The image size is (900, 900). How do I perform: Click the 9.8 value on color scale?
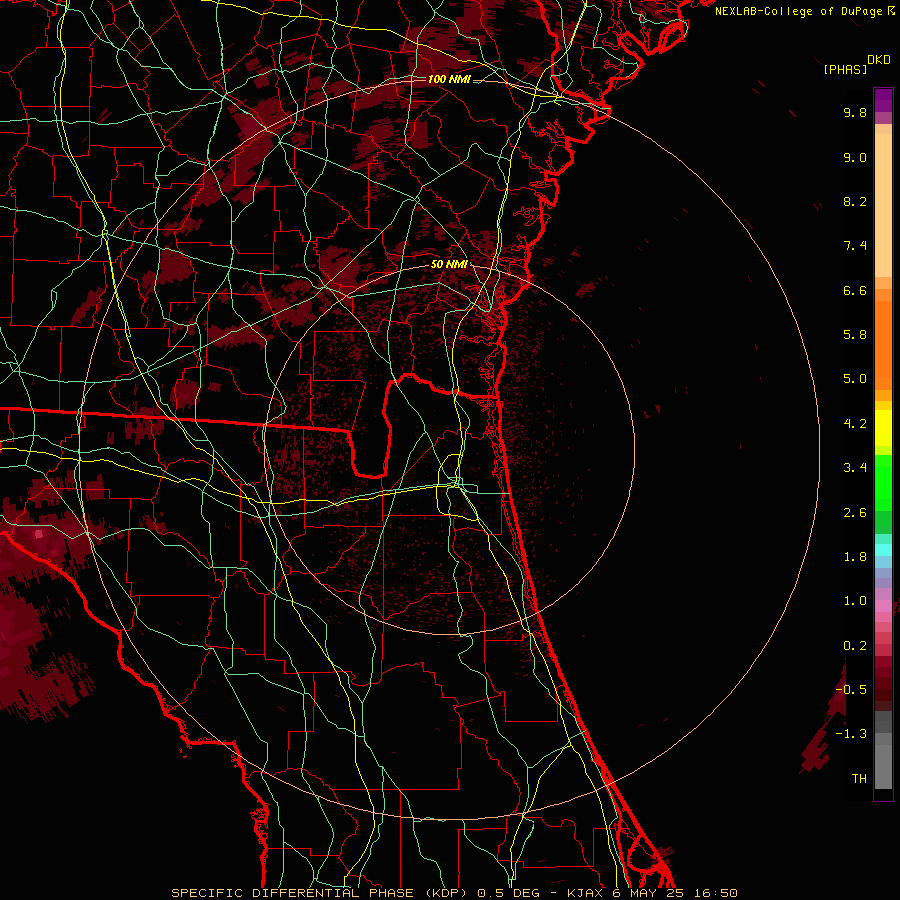click(855, 112)
